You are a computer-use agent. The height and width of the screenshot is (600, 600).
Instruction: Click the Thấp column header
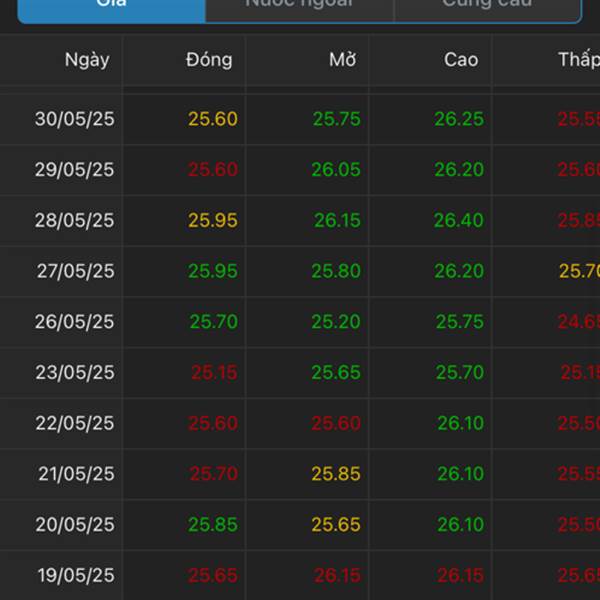pos(579,60)
